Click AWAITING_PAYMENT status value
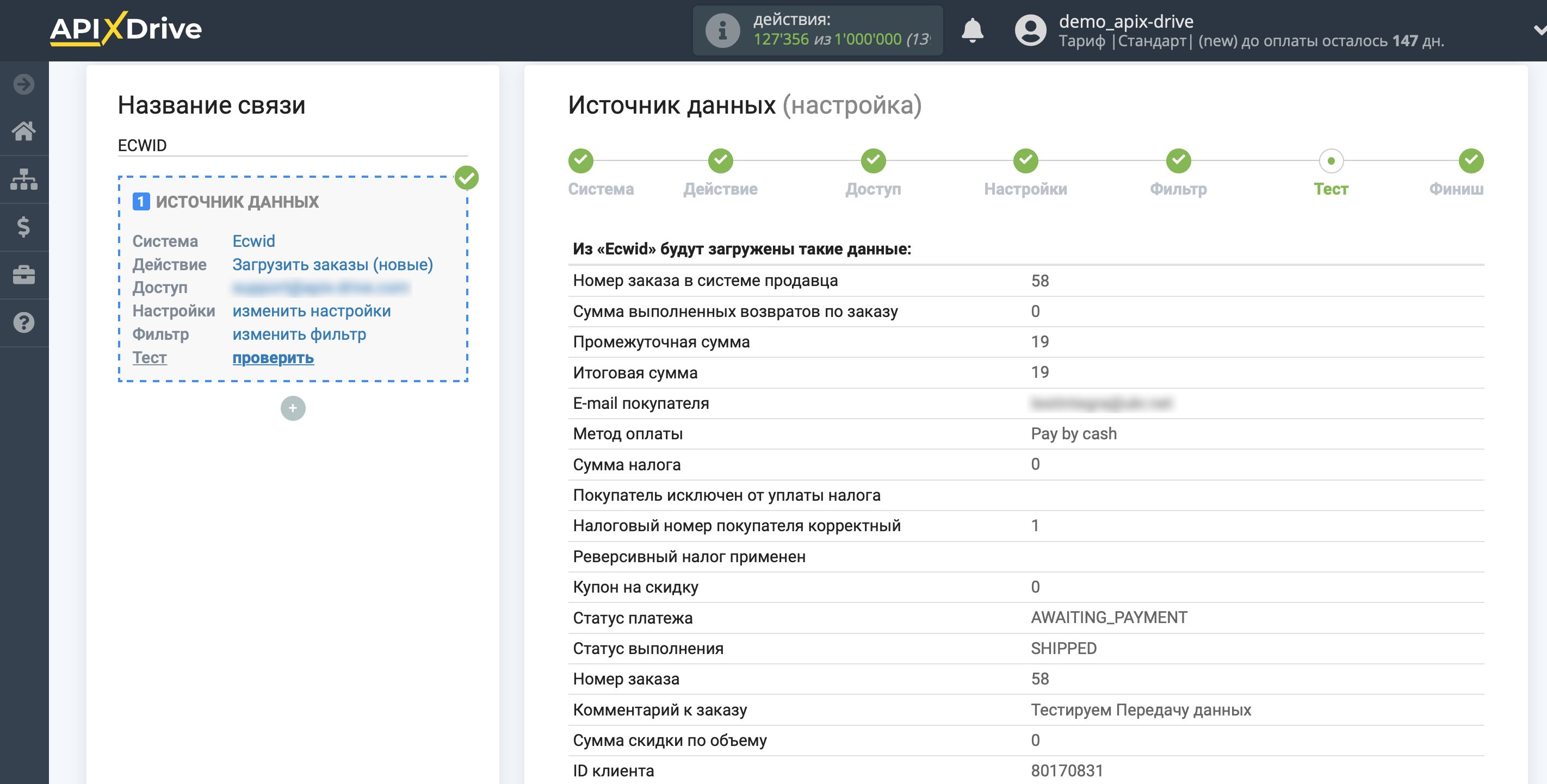Screen dimensions: 1547x784 pos(1109,618)
